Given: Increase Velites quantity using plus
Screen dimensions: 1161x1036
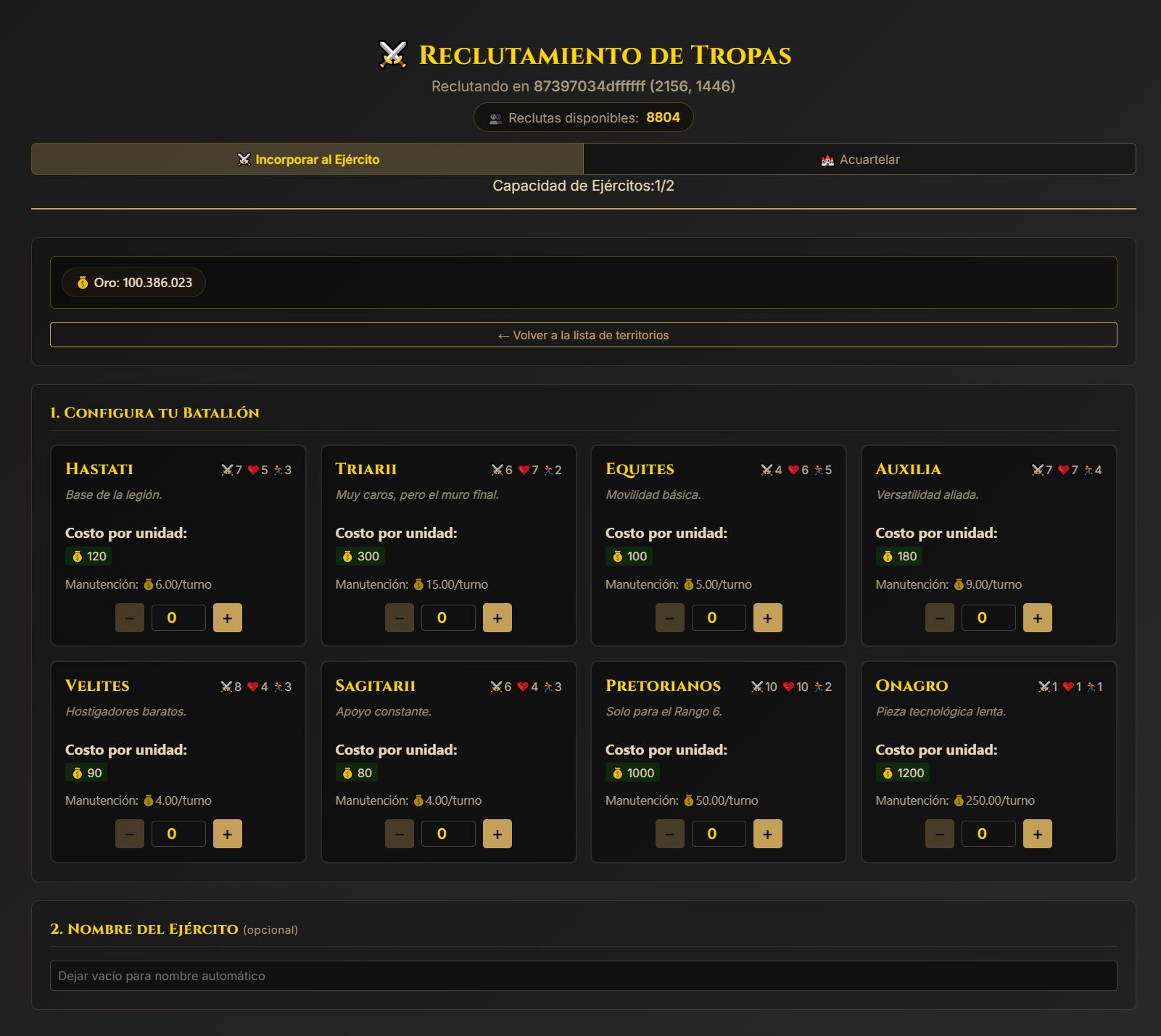Looking at the screenshot, I should [227, 834].
